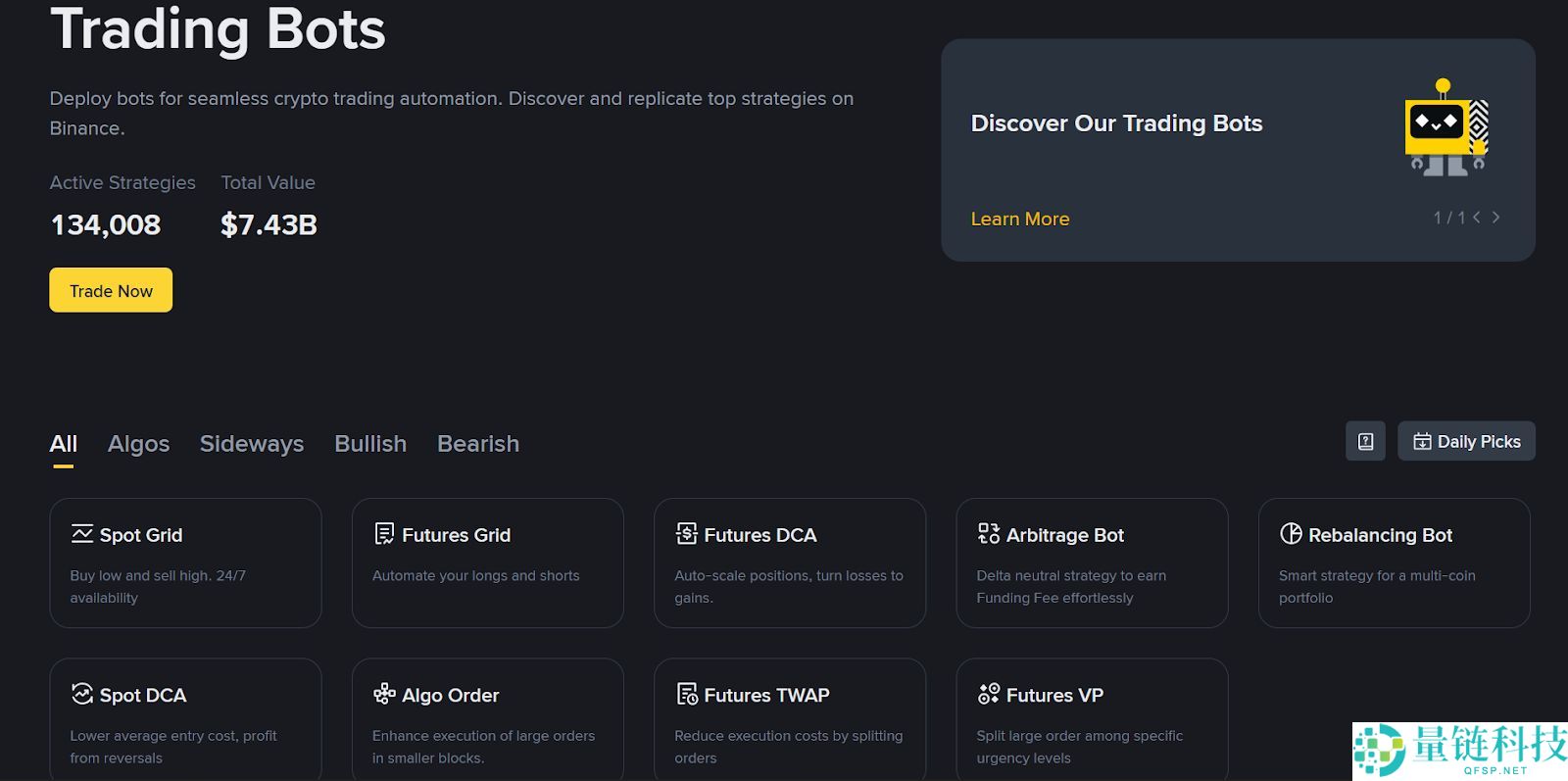Click the Spot DCA icon
Screen dimensions: 1568x781
tap(82, 694)
